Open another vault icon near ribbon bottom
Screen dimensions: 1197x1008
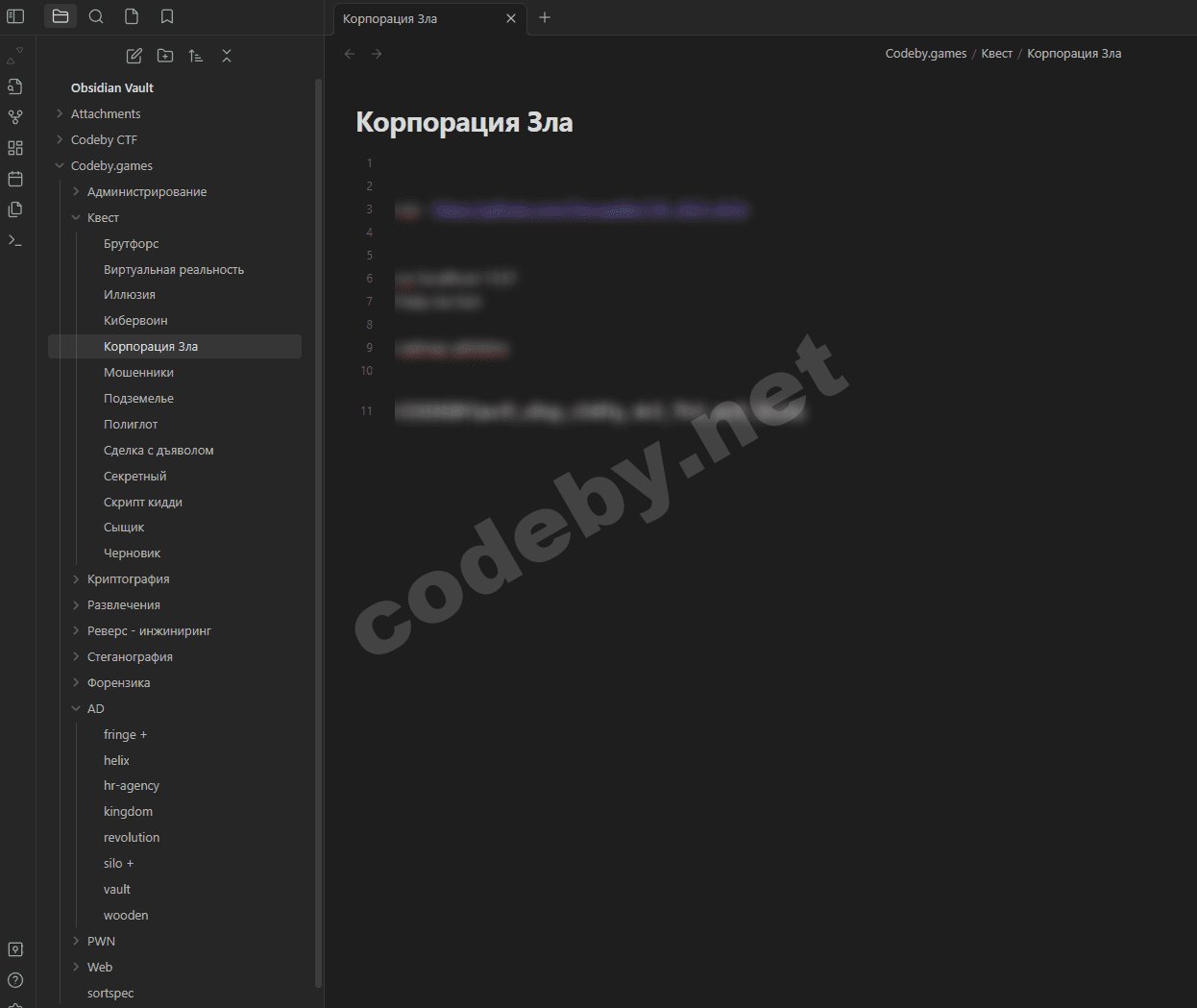pyautogui.click(x=15, y=949)
